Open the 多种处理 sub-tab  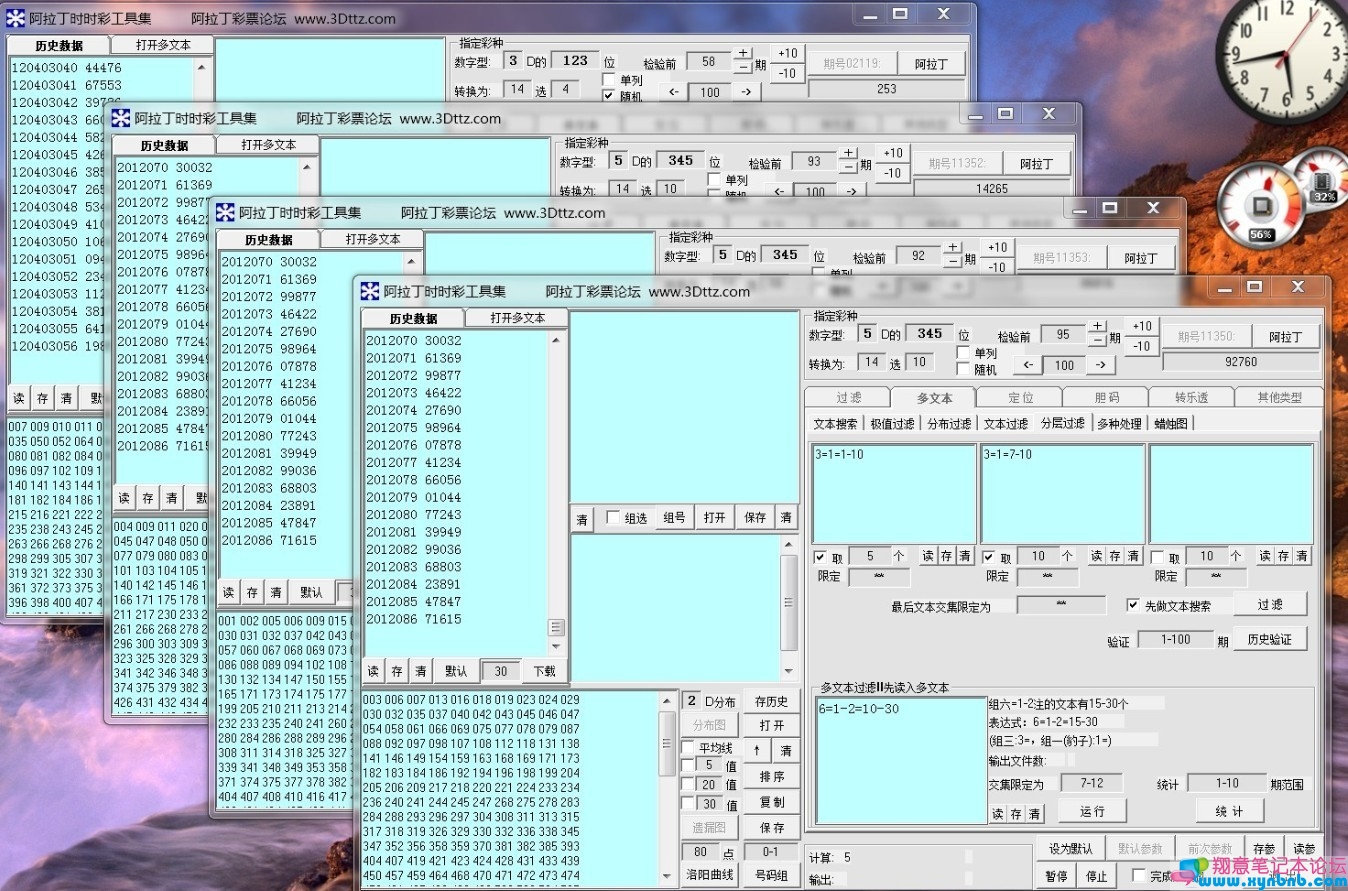tap(1119, 424)
